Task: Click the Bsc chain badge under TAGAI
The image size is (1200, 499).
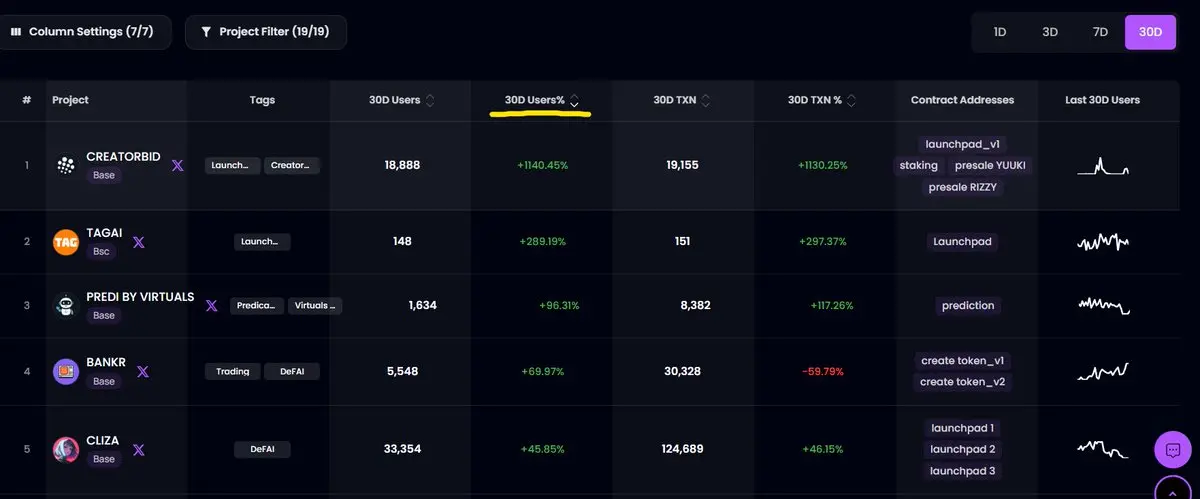Action: click(x=102, y=251)
